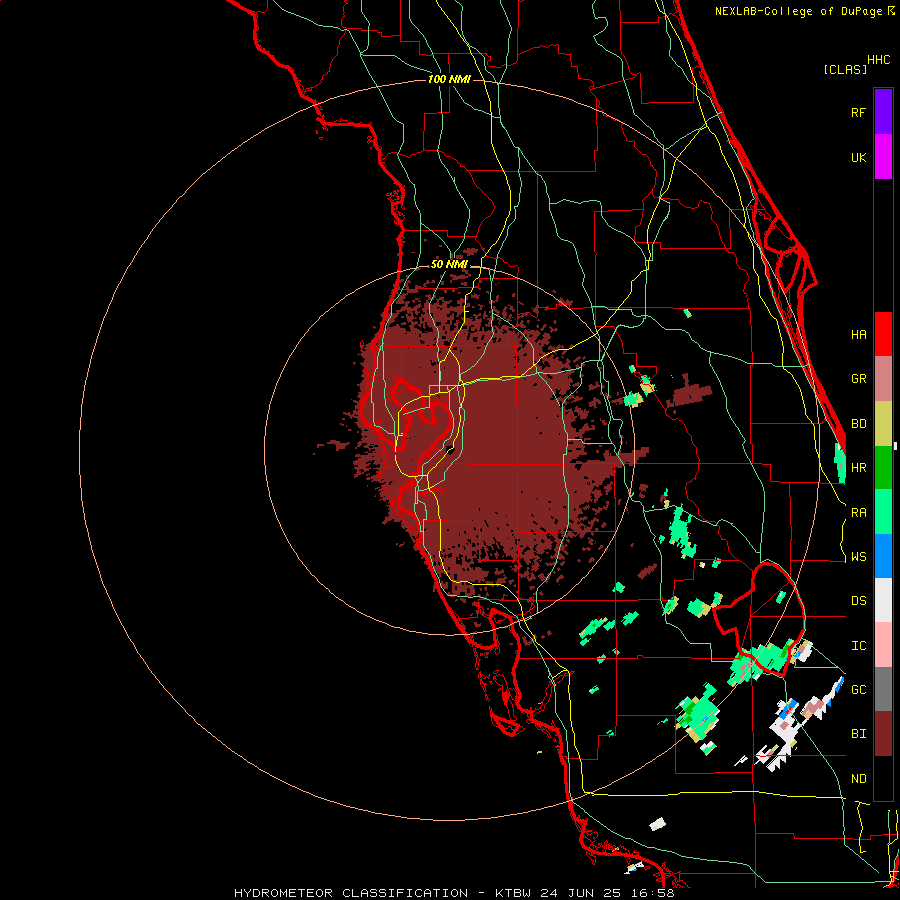Click the BD yellow legend swatch
The image size is (900, 900).
coord(883,424)
